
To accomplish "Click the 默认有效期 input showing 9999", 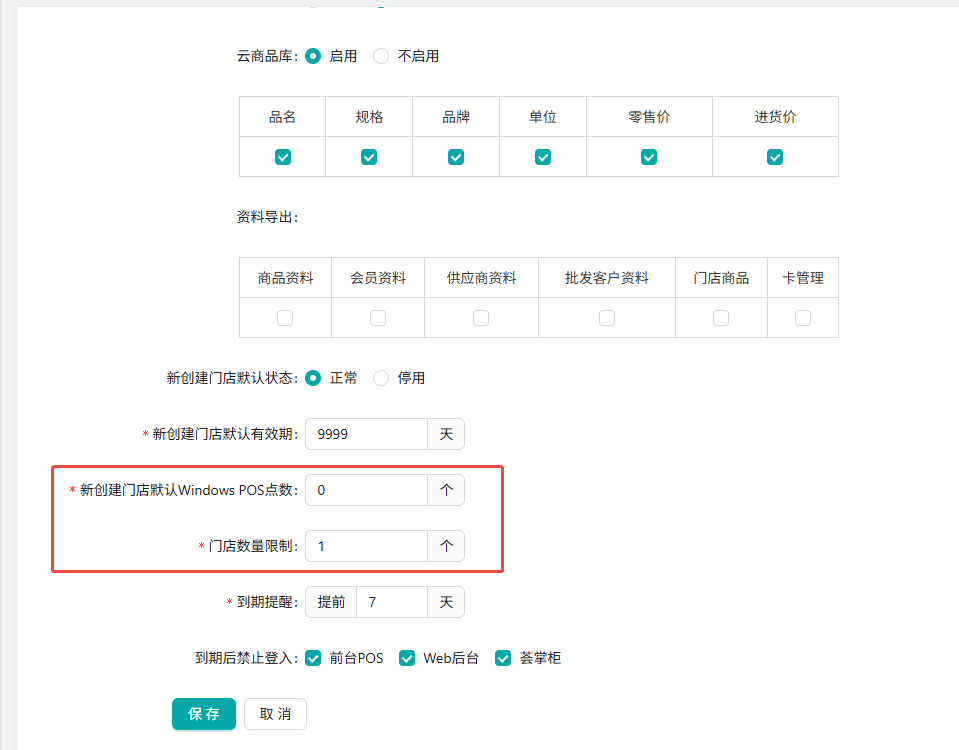I will point(366,434).
